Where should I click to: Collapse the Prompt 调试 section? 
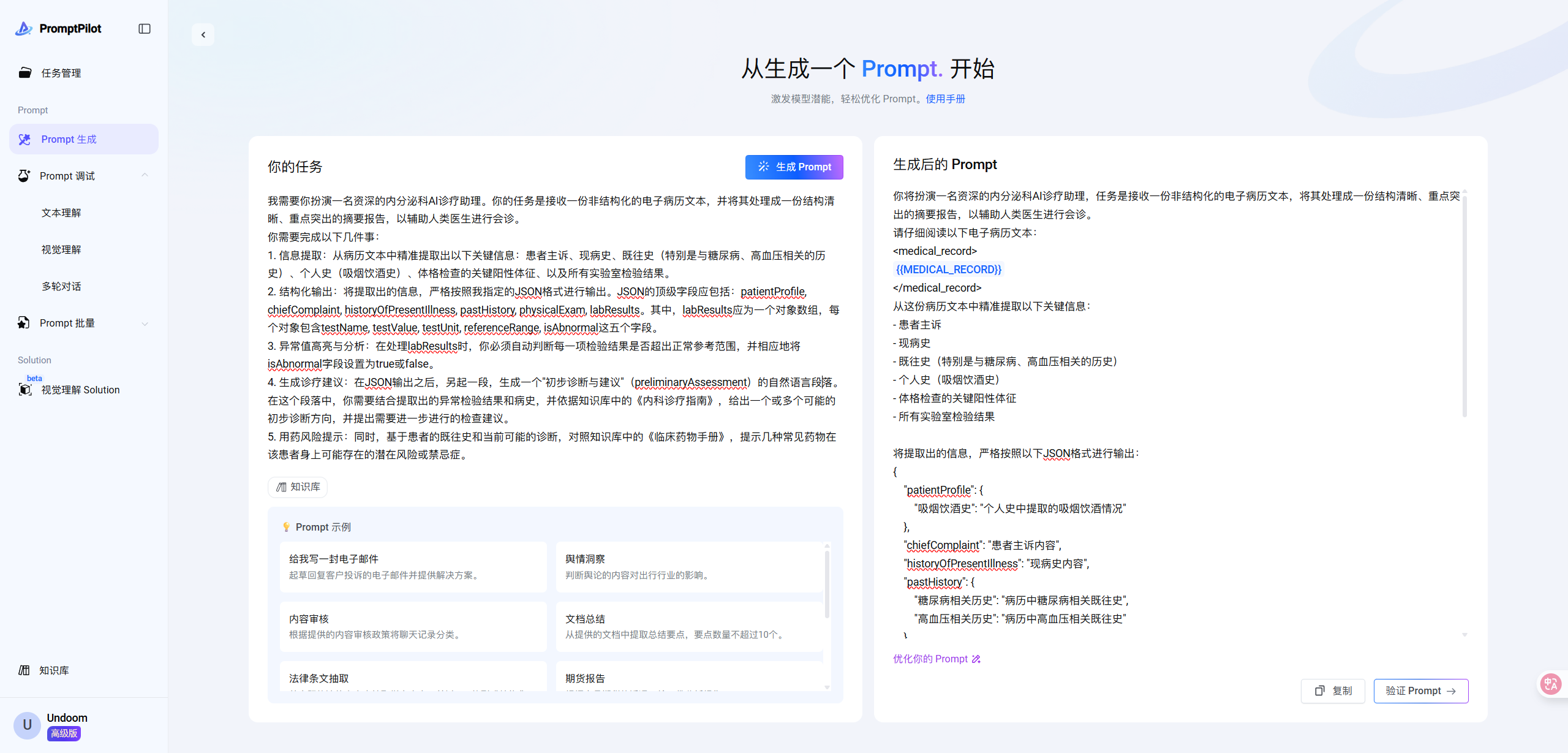click(x=145, y=176)
